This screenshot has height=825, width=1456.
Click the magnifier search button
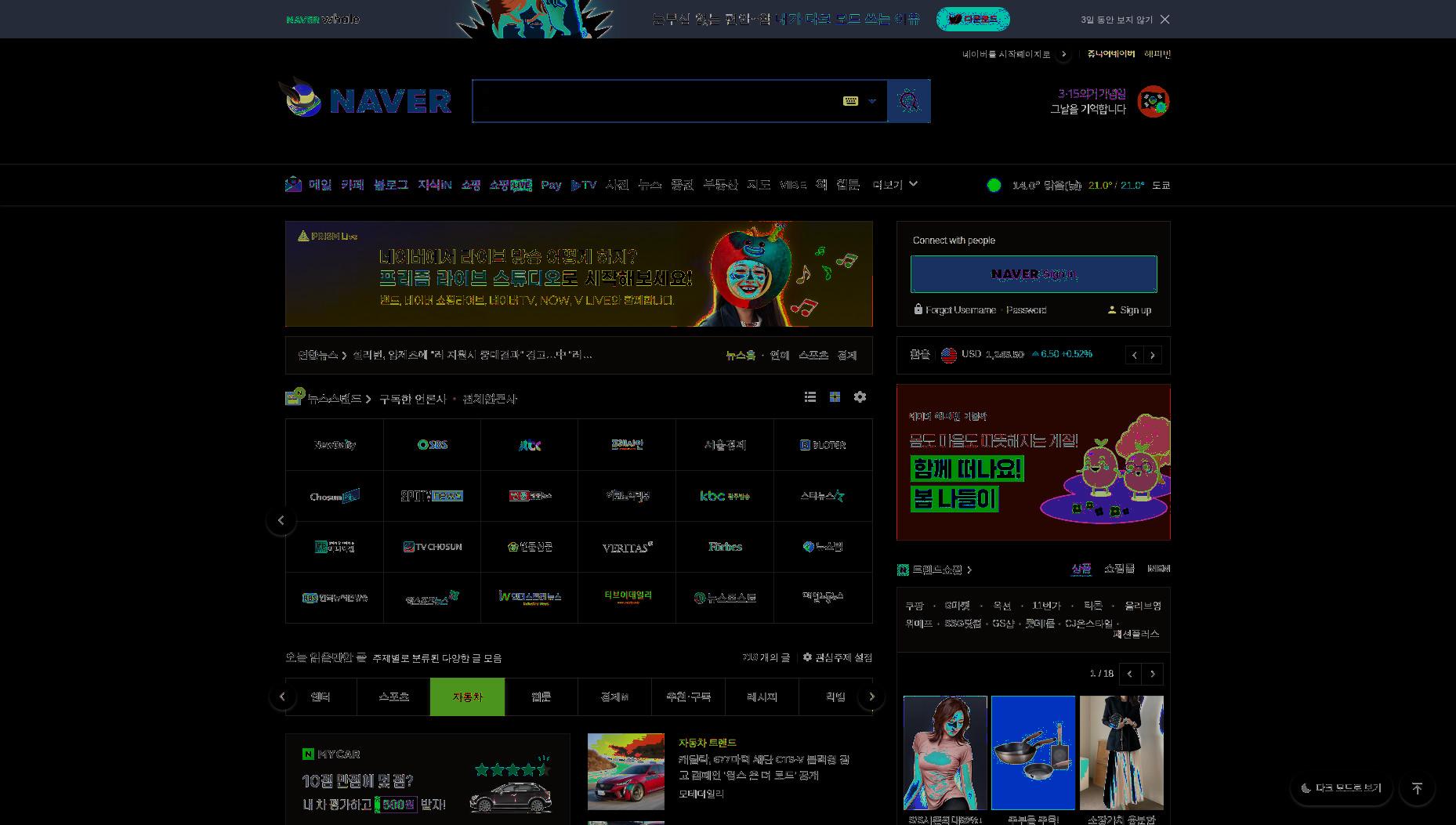point(908,101)
